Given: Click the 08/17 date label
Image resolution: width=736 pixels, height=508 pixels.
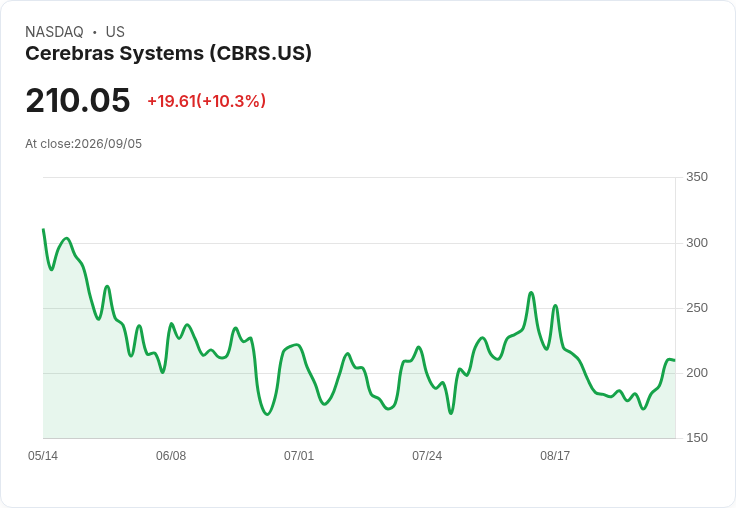Looking at the screenshot, I should point(555,456).
